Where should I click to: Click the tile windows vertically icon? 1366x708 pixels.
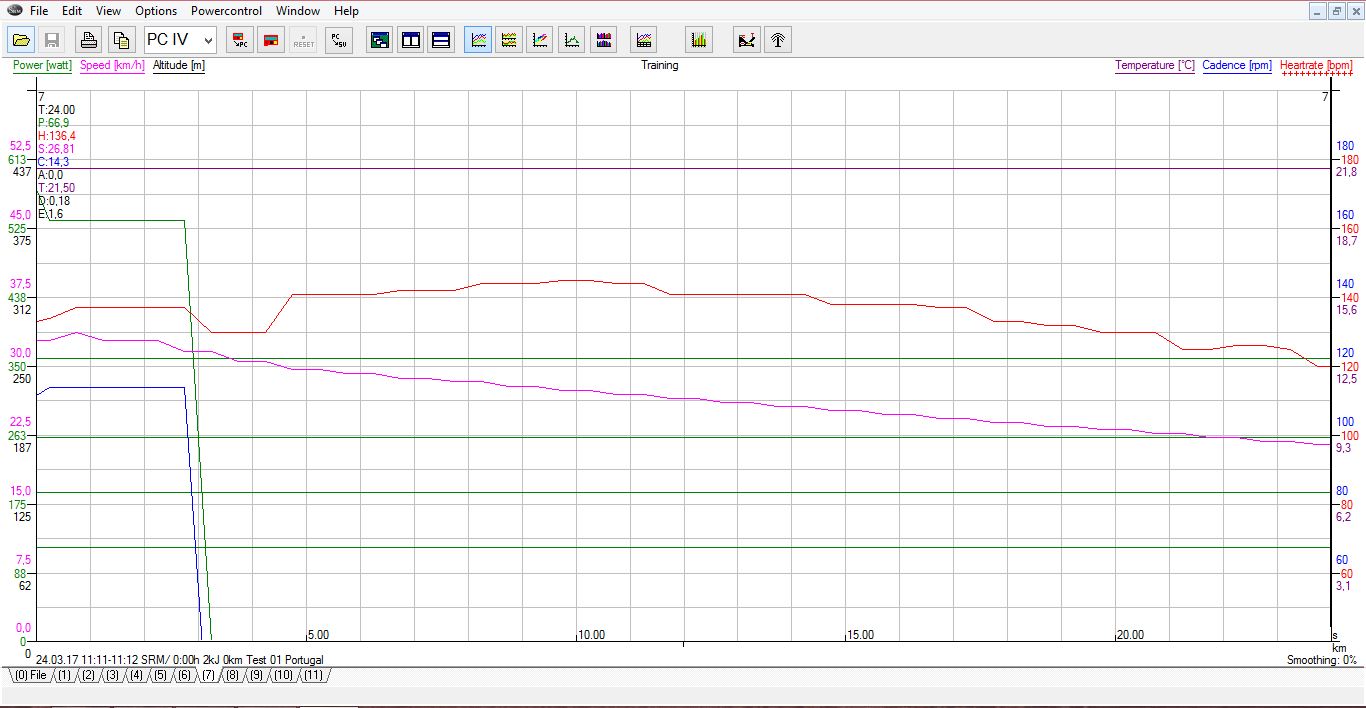point(411,40)
